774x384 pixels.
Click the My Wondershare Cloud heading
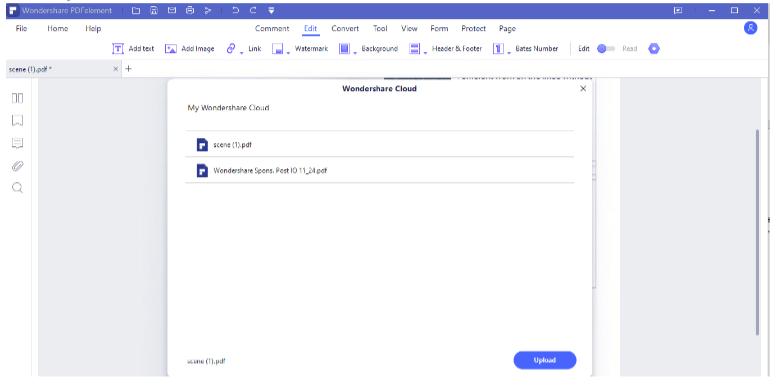coord(229,108)
